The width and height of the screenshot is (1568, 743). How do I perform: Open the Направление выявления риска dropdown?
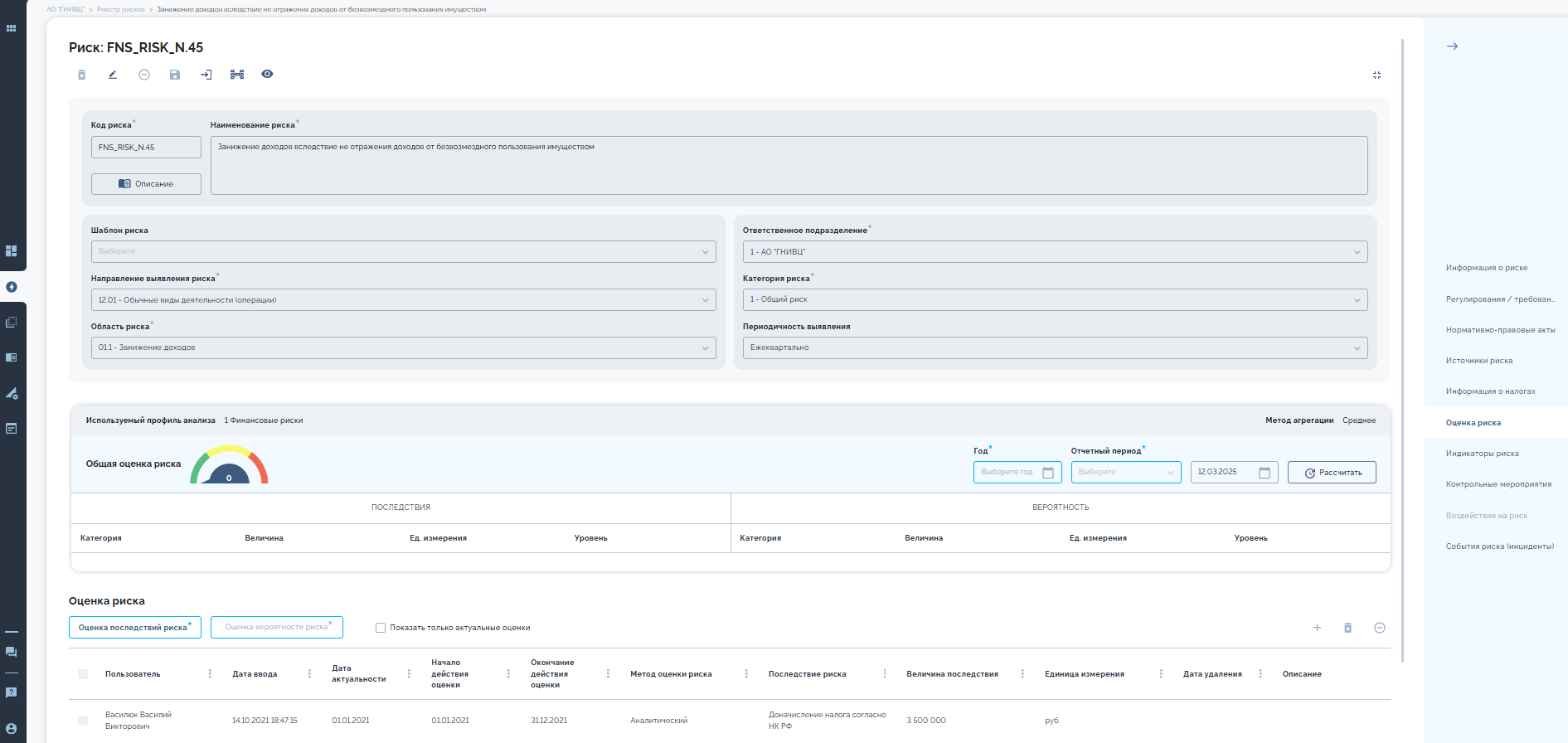403,300
